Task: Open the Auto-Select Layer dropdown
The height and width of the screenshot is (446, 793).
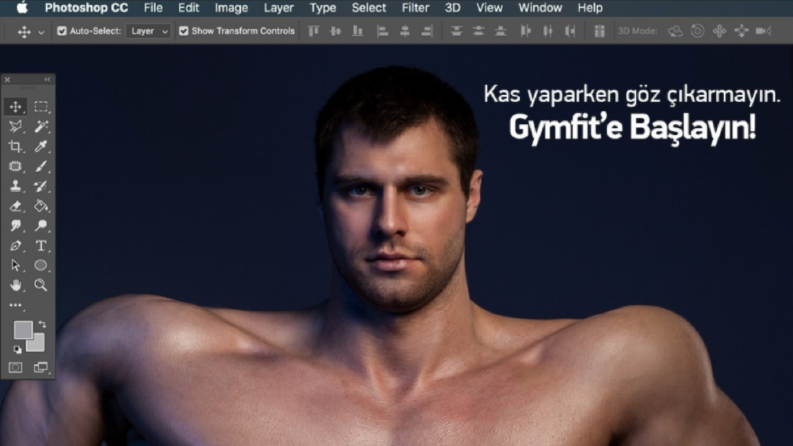Action: click(148, 31)
